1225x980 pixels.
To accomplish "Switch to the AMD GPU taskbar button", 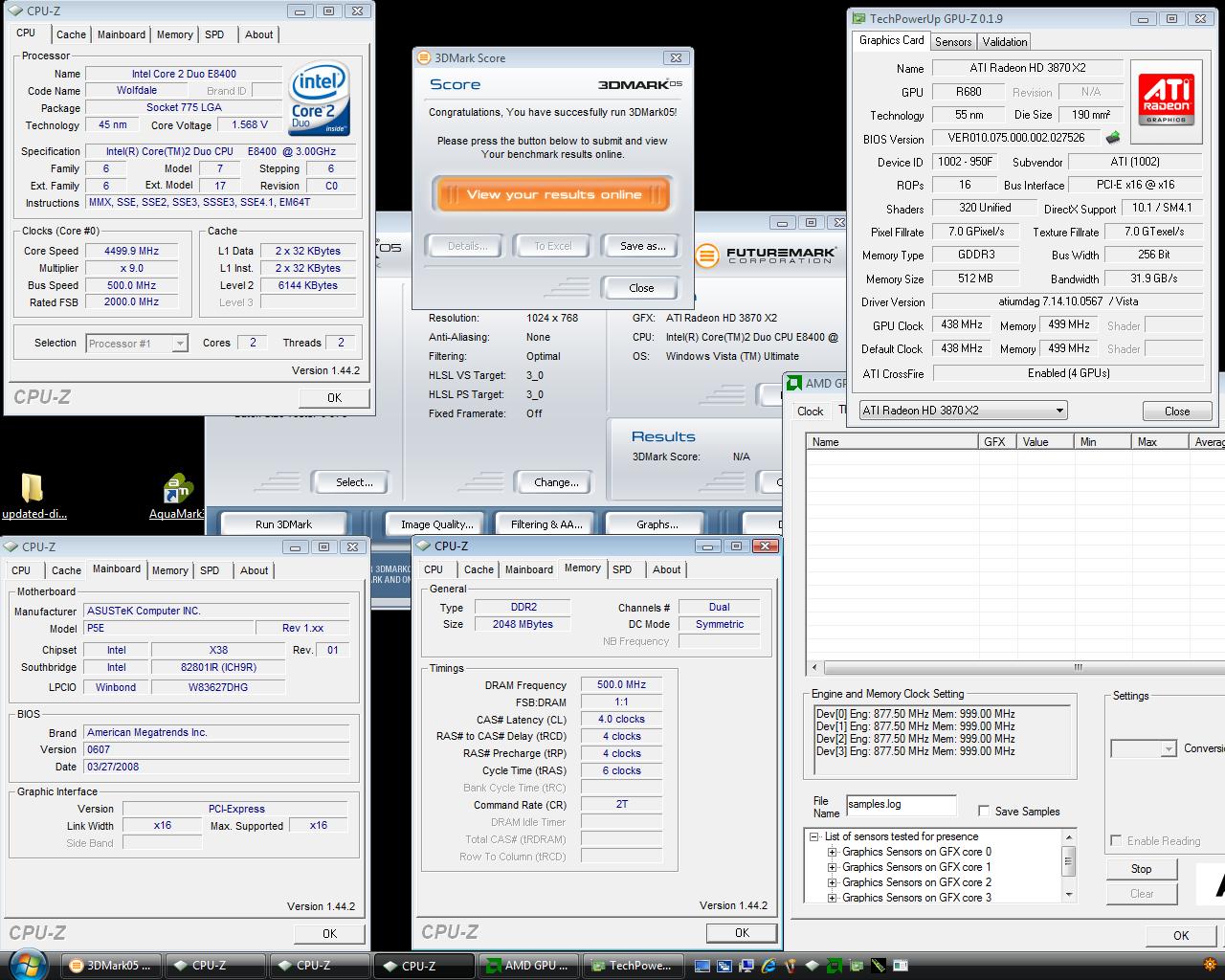I will [x=529, y=966].
